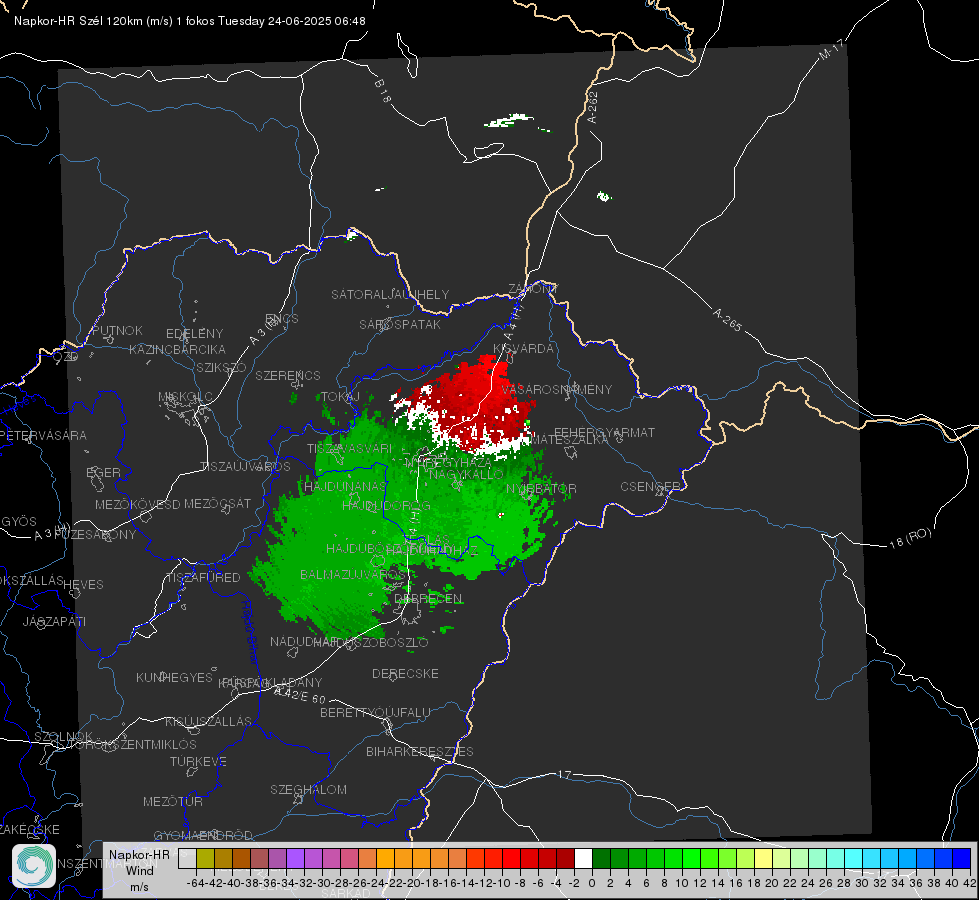Select the EGER city label
This screenshot has height=900, width=979.
click(x=103, y=473)
